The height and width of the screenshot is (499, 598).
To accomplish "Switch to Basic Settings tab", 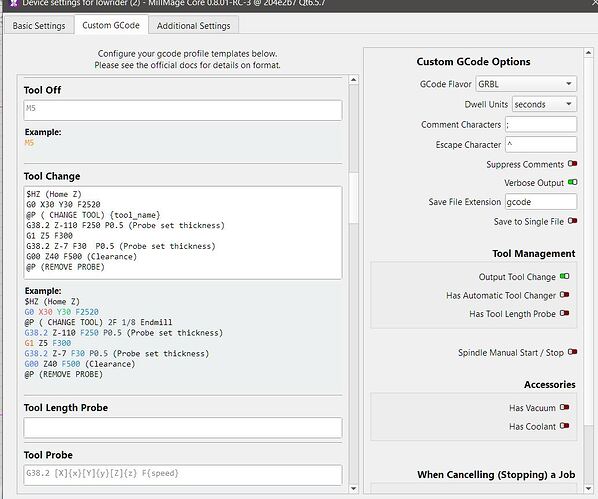I will pos(39,26).
